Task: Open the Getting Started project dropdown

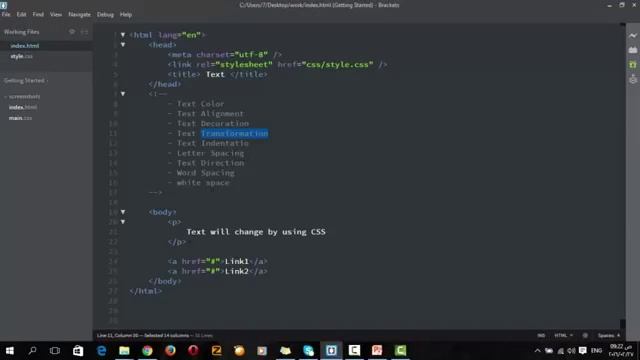Action: [x=26, y=80]
